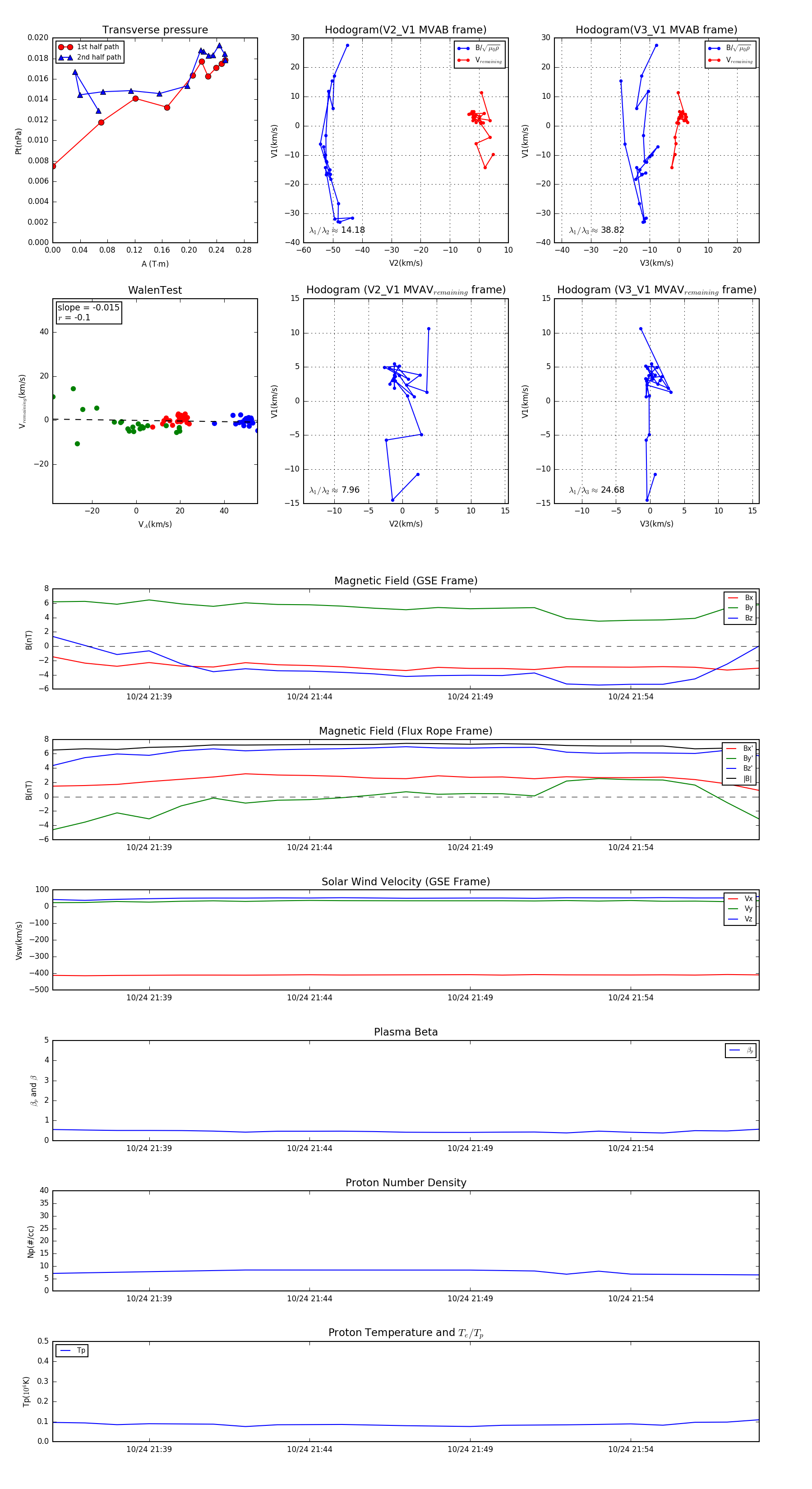Click the "WalenTest" plot title

155,290
